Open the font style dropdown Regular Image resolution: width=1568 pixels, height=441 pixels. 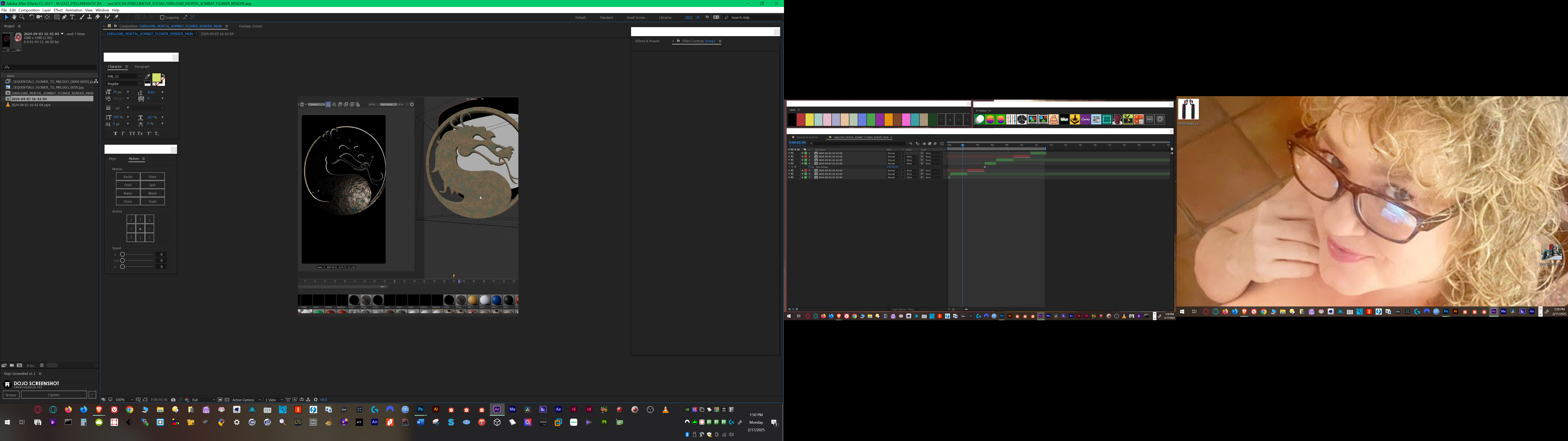tap(124, 84)
